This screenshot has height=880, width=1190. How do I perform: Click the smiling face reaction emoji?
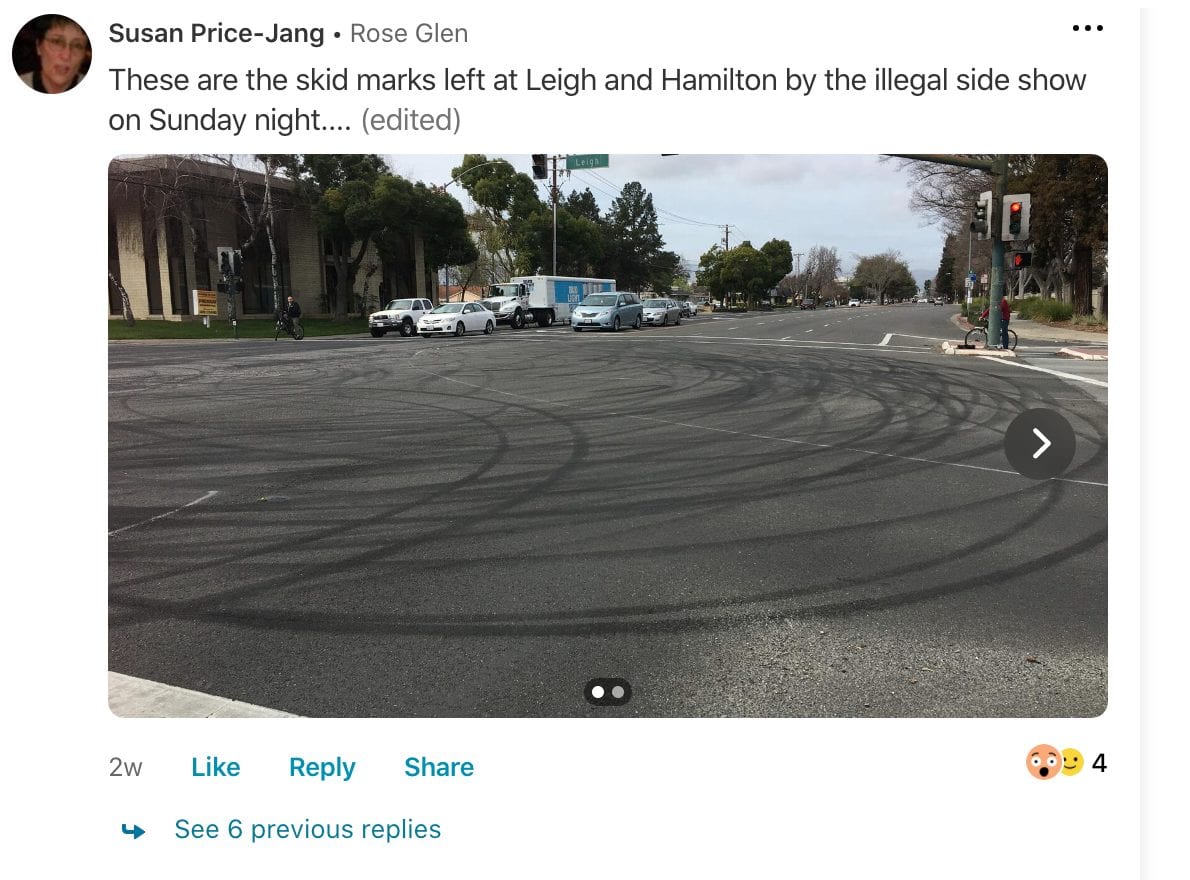point(1072,762)
